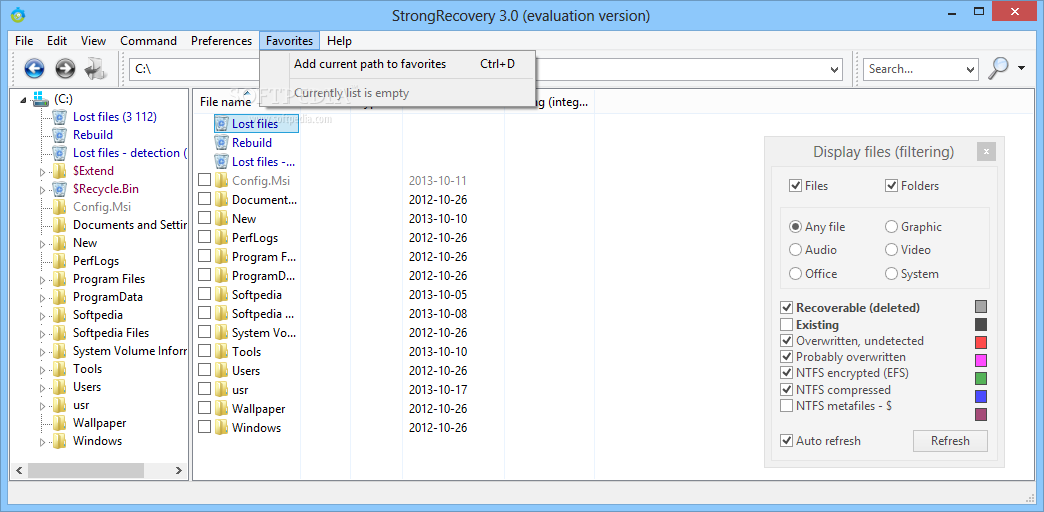This screenshot has height=512, width=1044.
Task: Select the Graphic radio button
Action: click(892, 227)
